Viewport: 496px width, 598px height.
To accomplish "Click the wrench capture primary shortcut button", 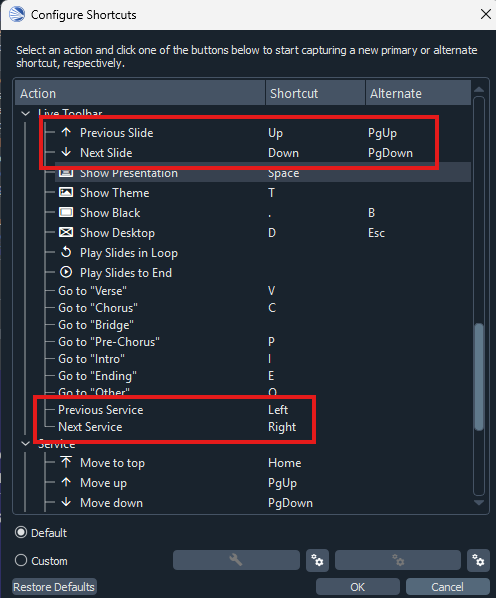I will [236, 560].
